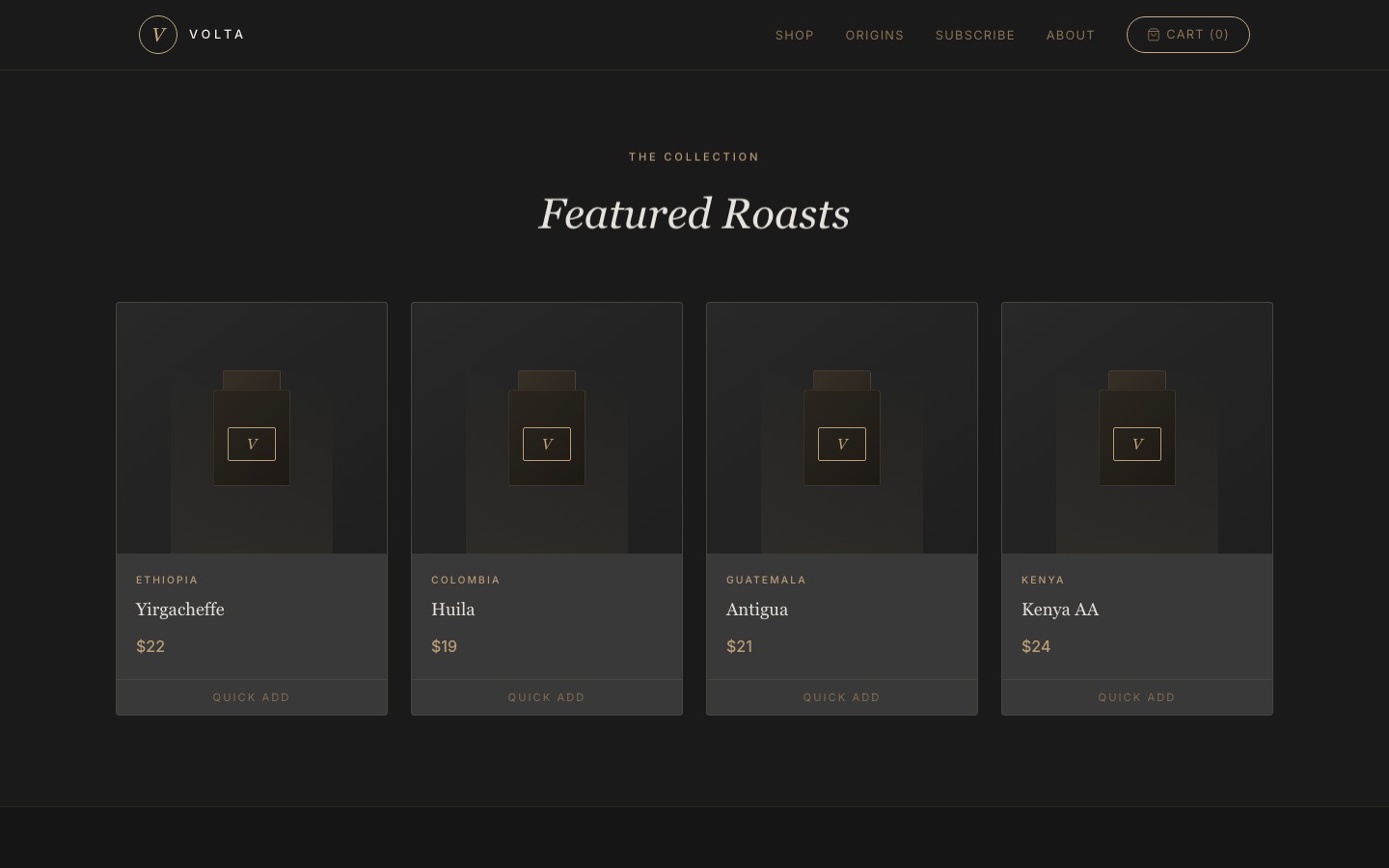Select the V emblem on the Yirgacheffe bag
This screenshot has width=1389, height=868.
[x=252, y=444]
